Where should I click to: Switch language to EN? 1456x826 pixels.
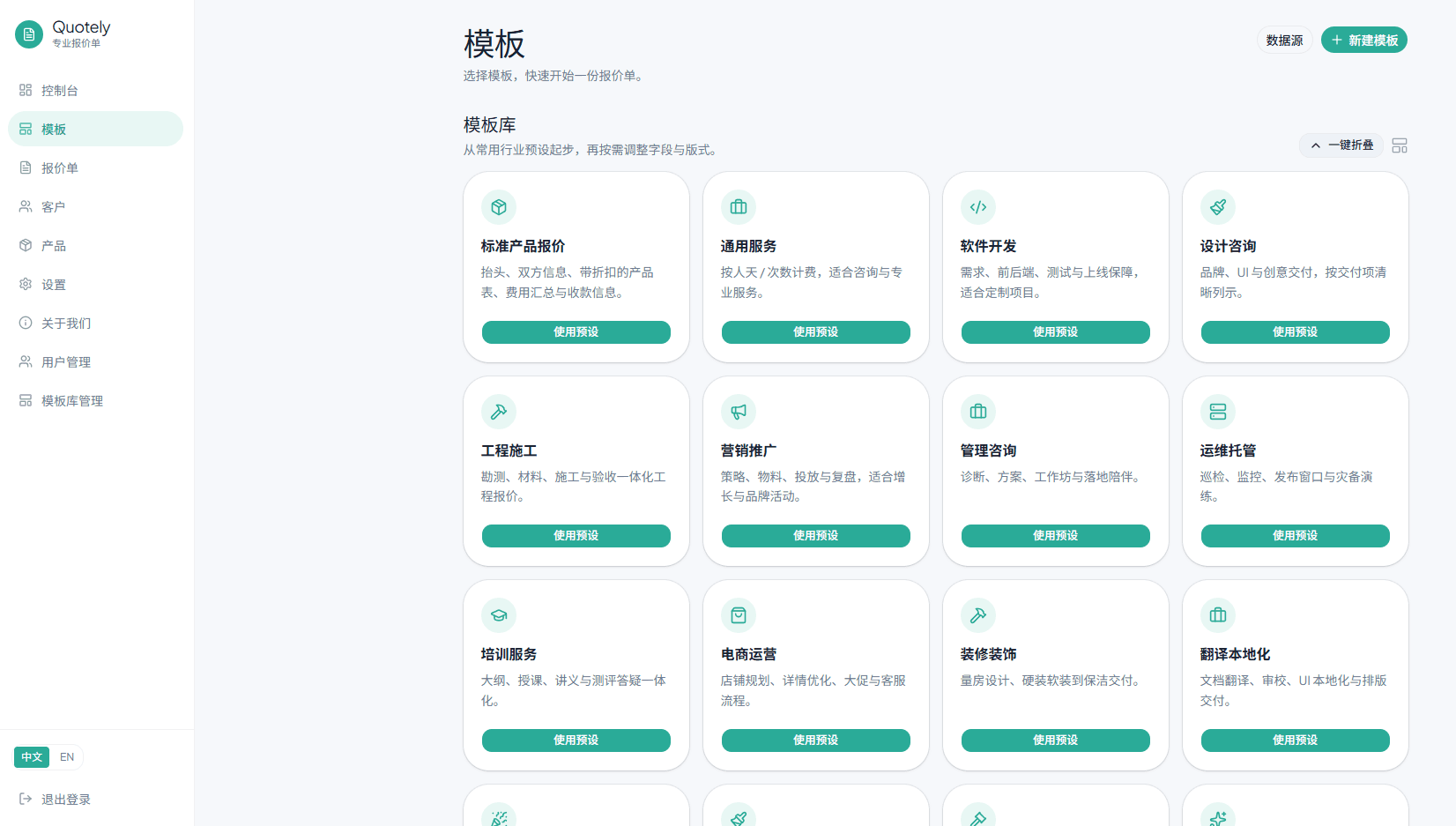tap(67, 757)
